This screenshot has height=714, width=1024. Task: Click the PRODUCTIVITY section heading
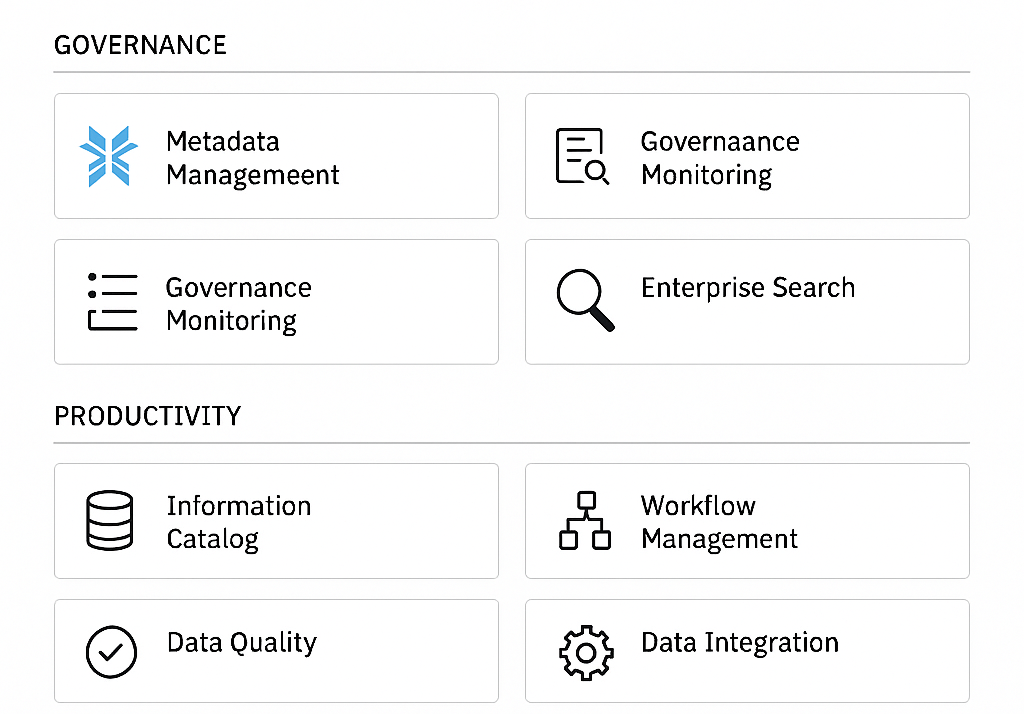pos(148,416)
